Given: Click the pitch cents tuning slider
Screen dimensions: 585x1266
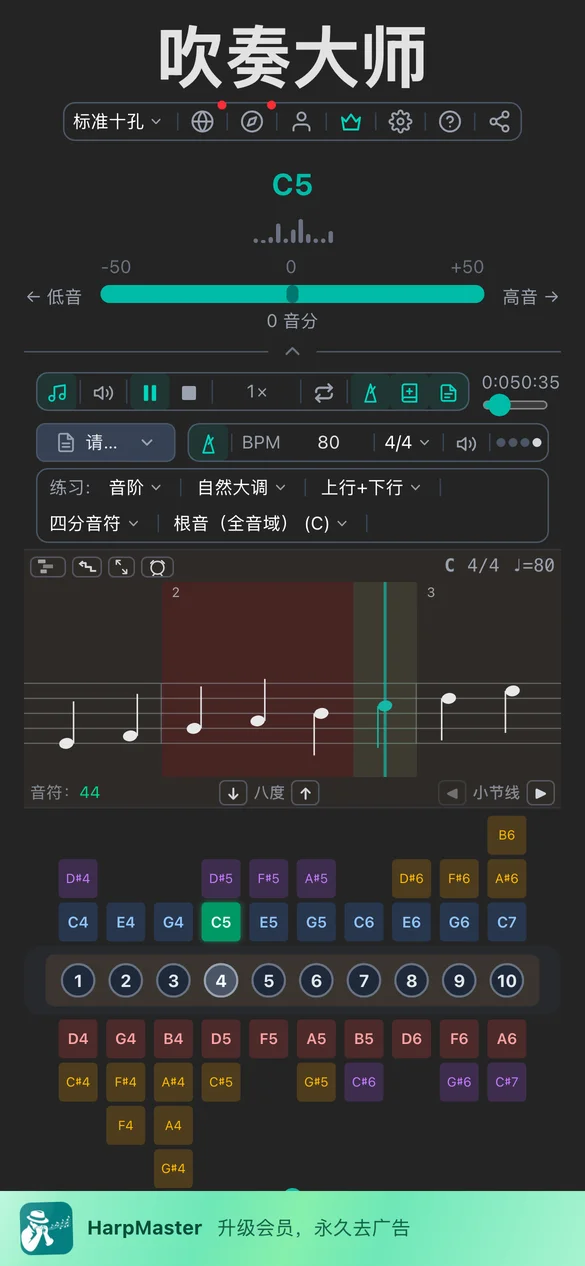Looking at the screenshot, I should (x=292, y=294).
